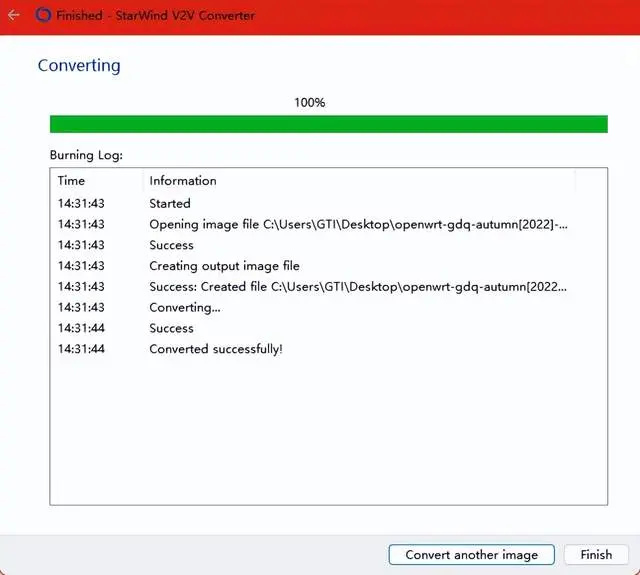Select the 'Converting...' log row
This screenshot has height=575, width=640.
313,307
